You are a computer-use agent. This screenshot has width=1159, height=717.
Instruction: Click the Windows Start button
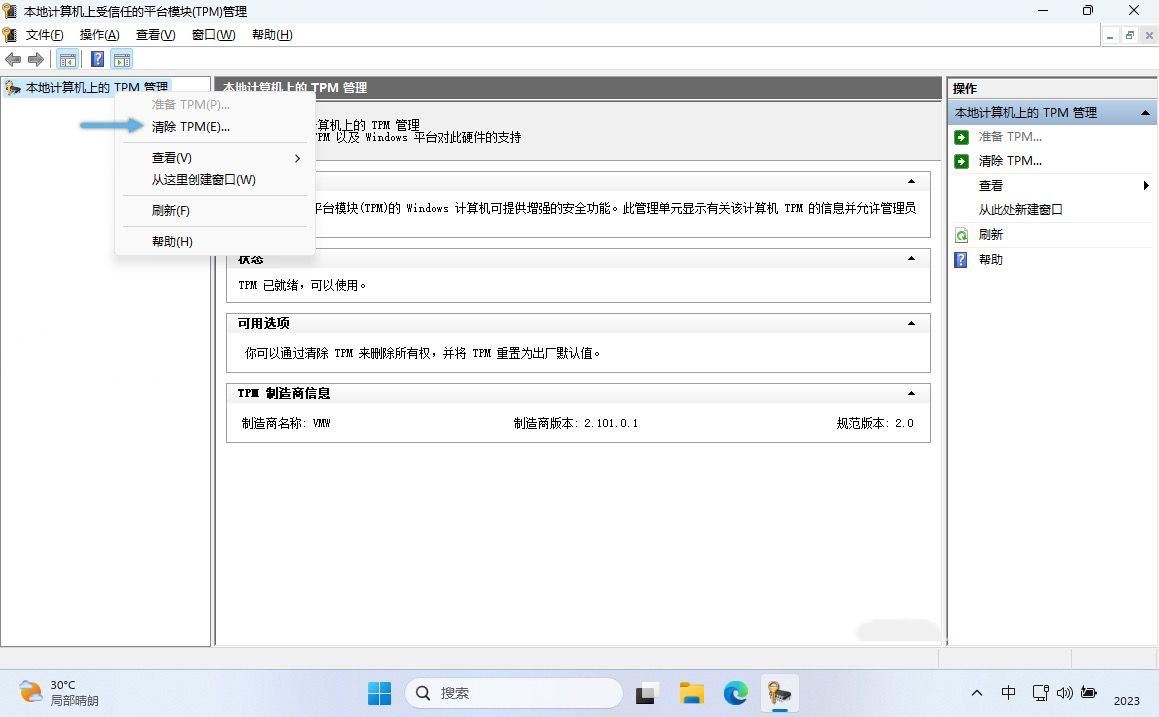click(380, 693)
